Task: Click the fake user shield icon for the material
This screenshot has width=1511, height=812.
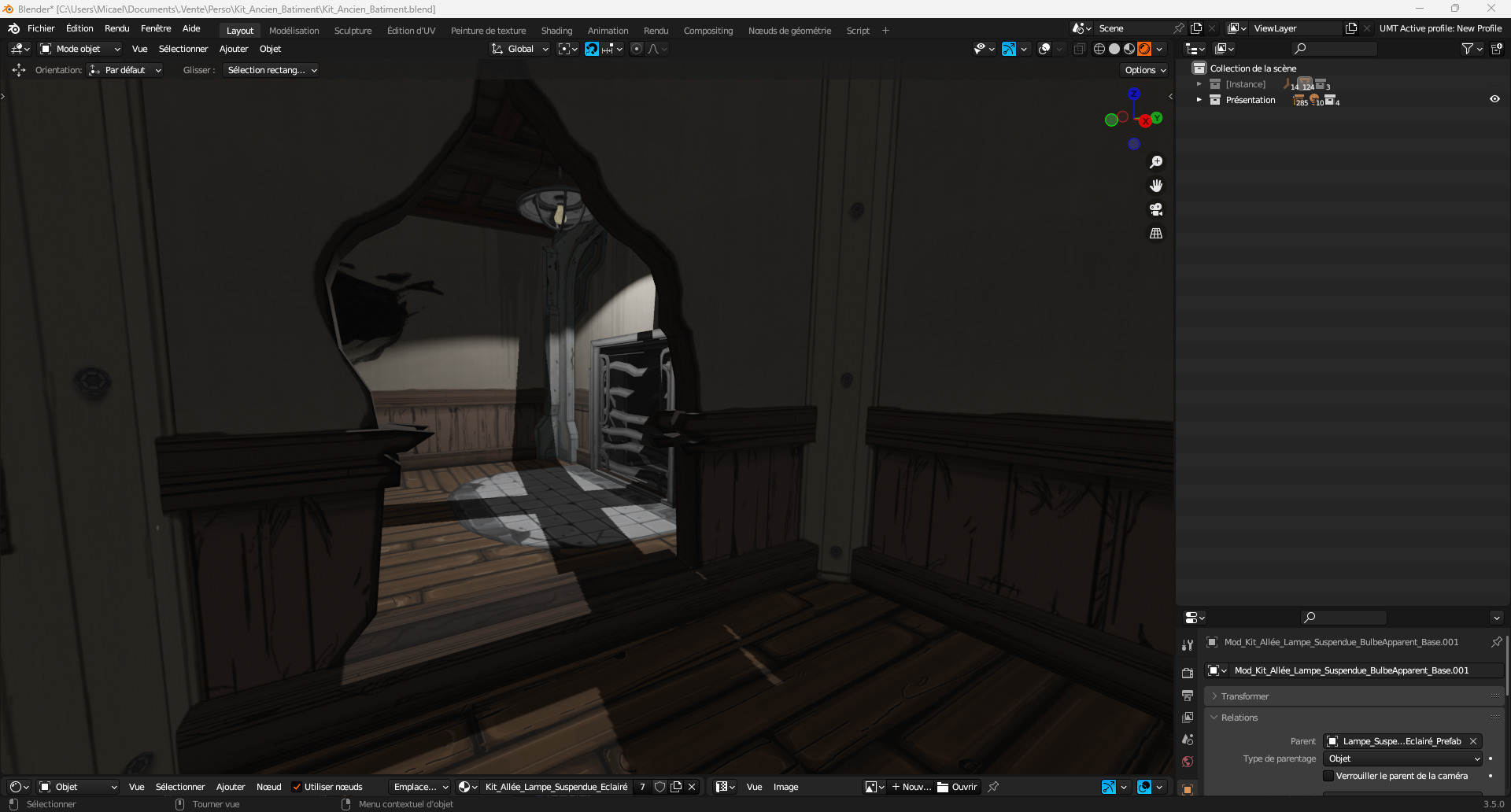Action: pos(659,787)
